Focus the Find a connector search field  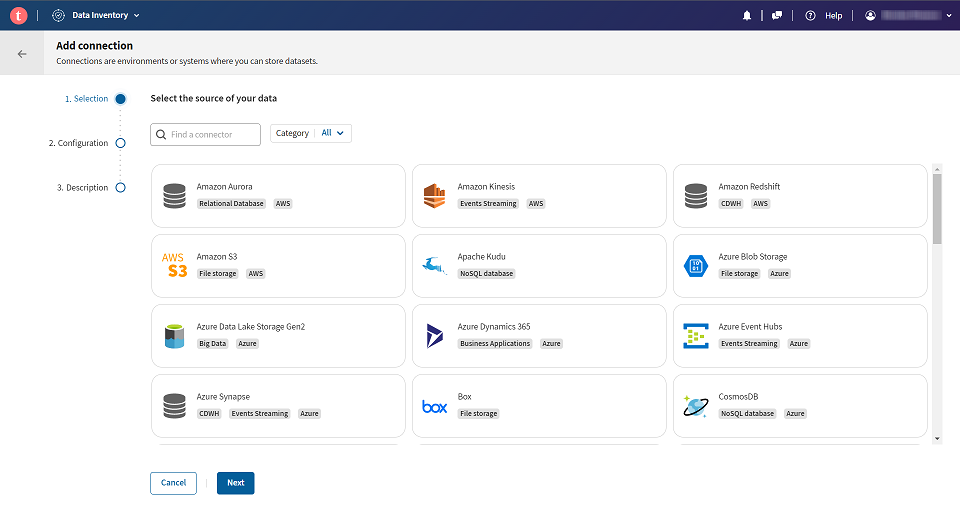coord(213,134)
